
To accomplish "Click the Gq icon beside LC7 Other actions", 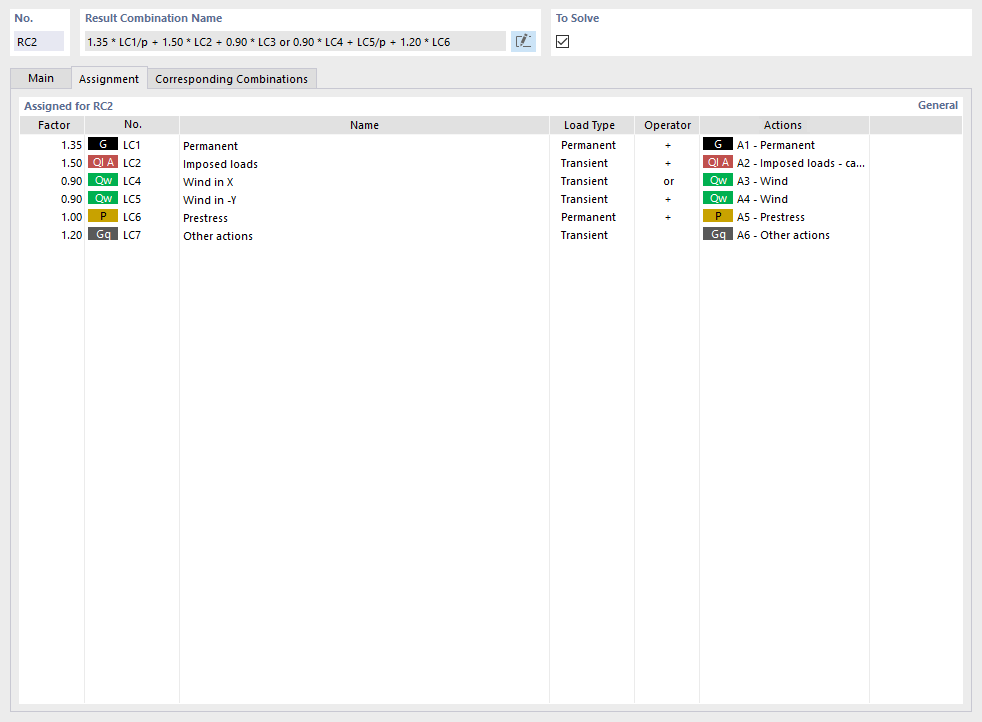I will (x=103, y=234).
